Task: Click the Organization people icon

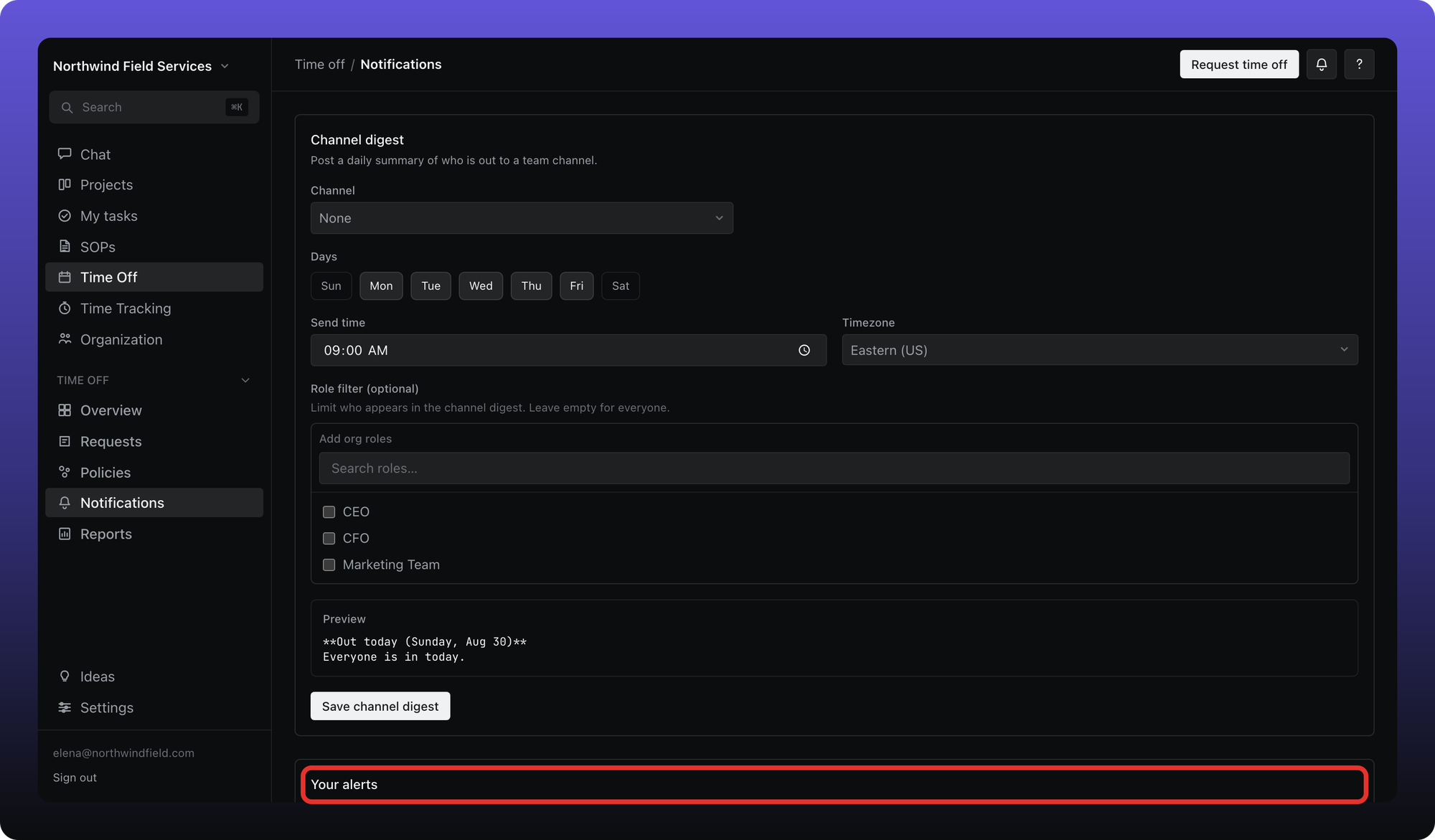Action: click(65, 339)
